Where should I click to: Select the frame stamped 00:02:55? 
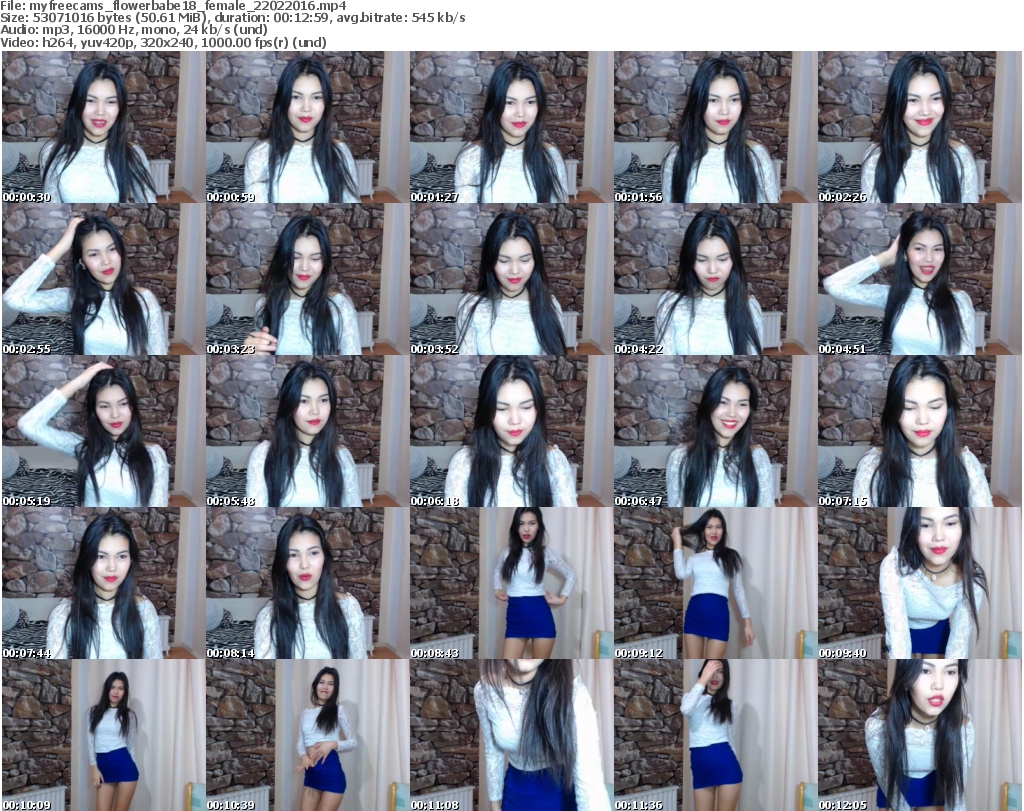point(103,279)
